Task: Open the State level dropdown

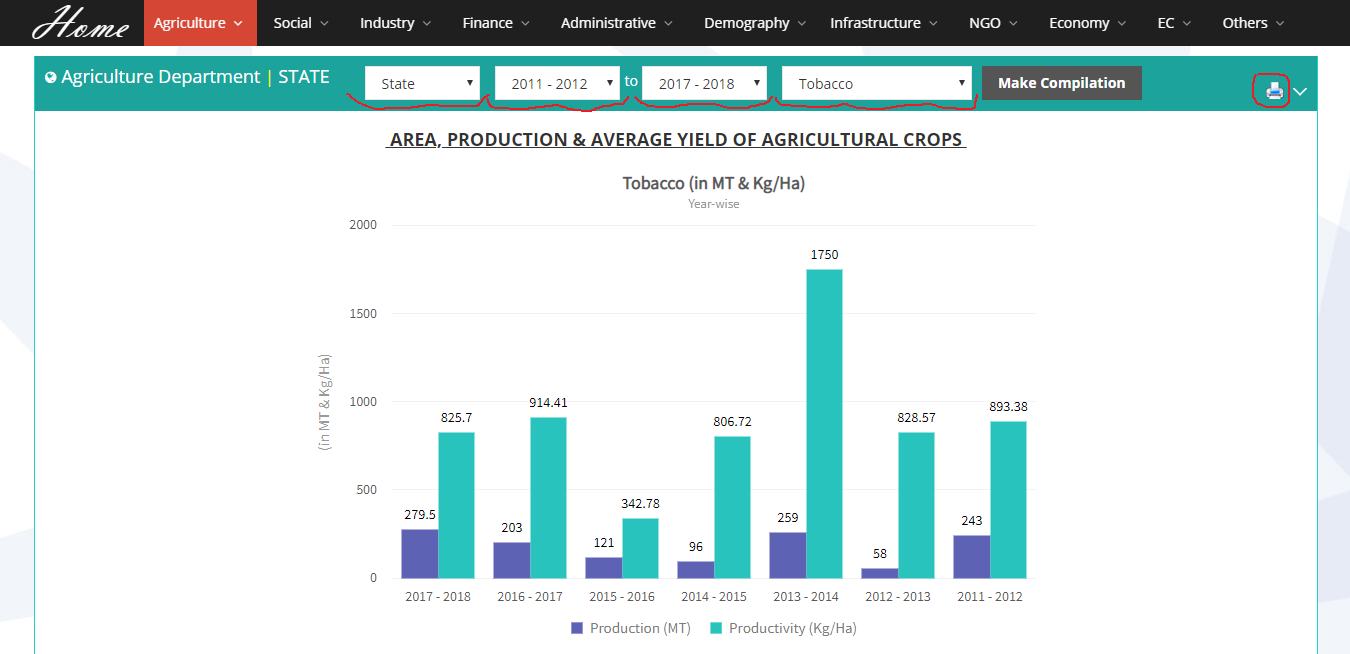Action: [x=422, y=83]
